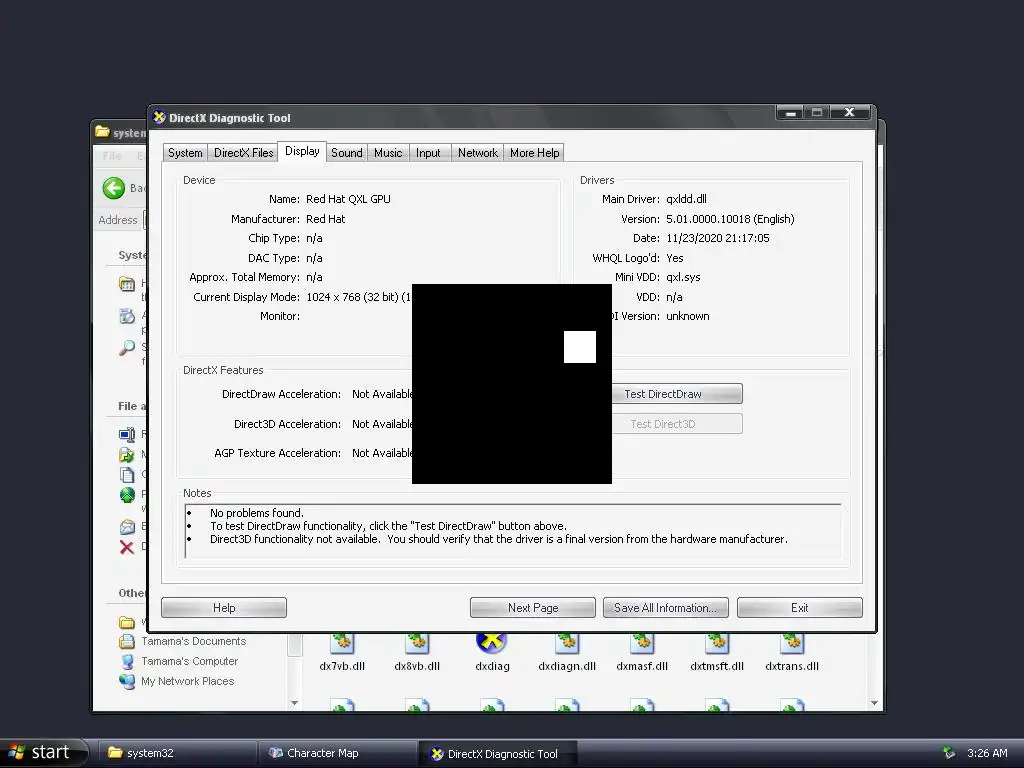Click Tamama's Documents link in Other Places
The height and width of the screenshot is (768, 1024).
194,641
